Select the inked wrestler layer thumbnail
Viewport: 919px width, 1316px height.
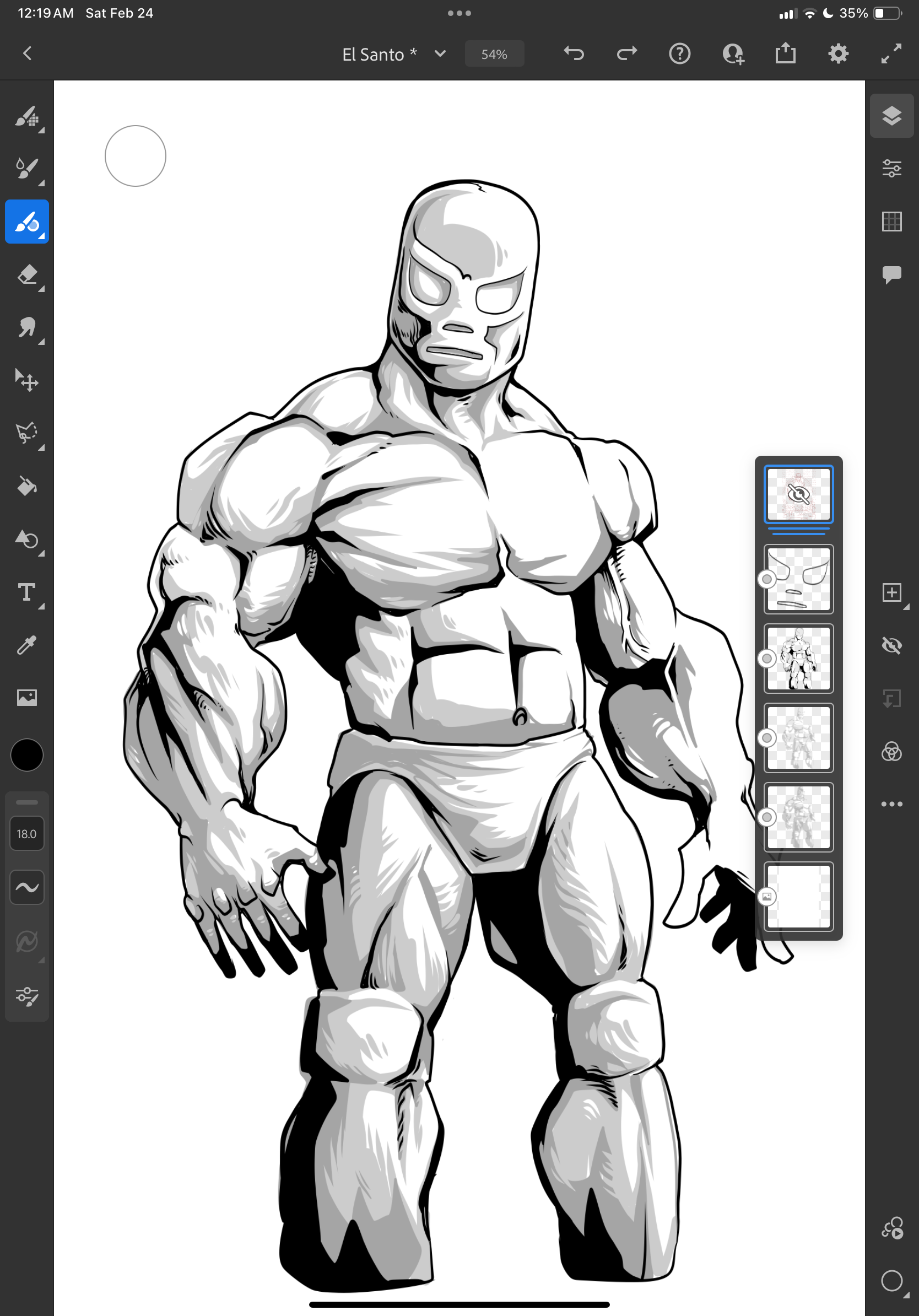798,659
